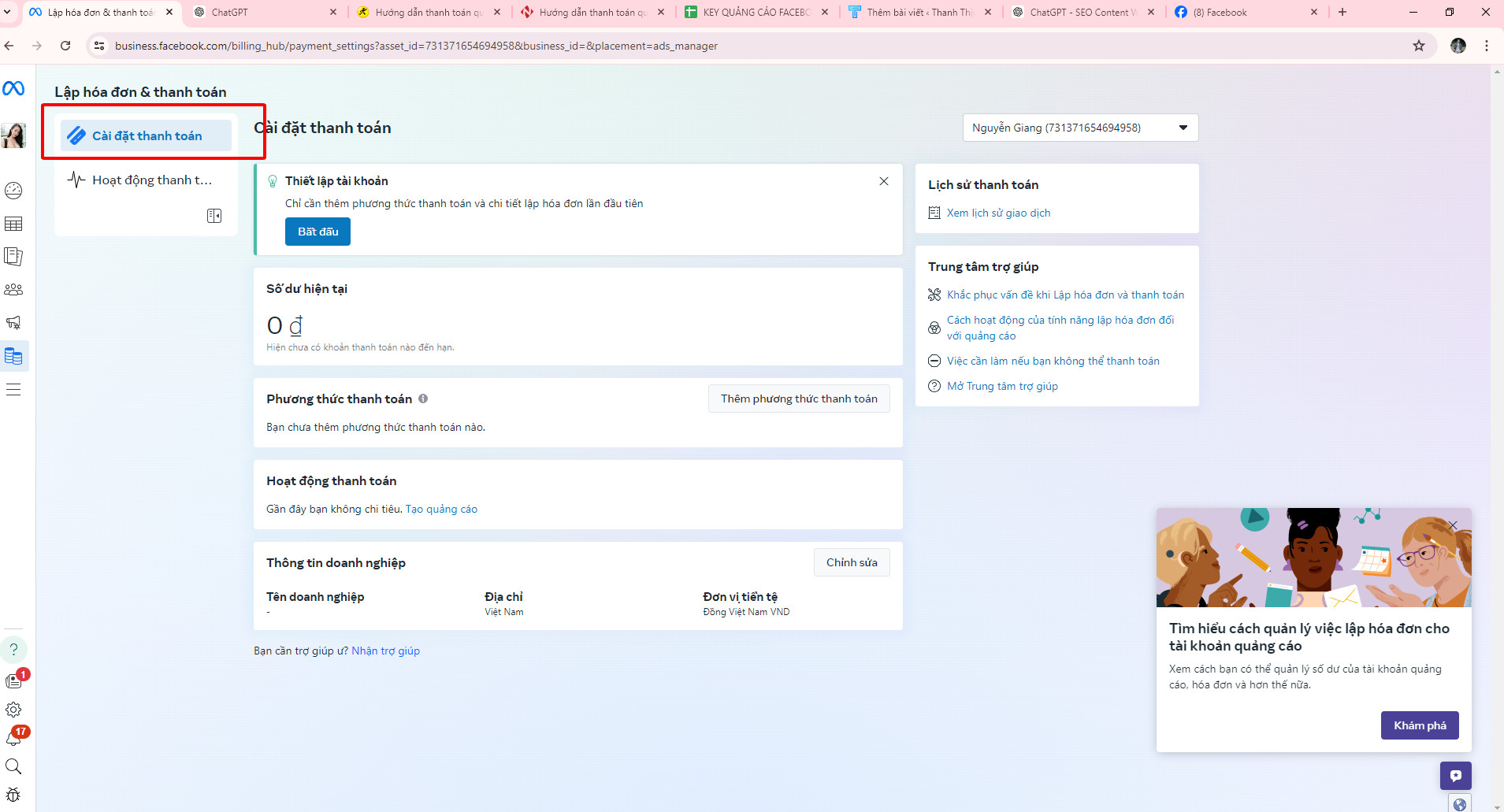1504x812 pixels.
Task: Click the address bar URL field
Action: 756,46
